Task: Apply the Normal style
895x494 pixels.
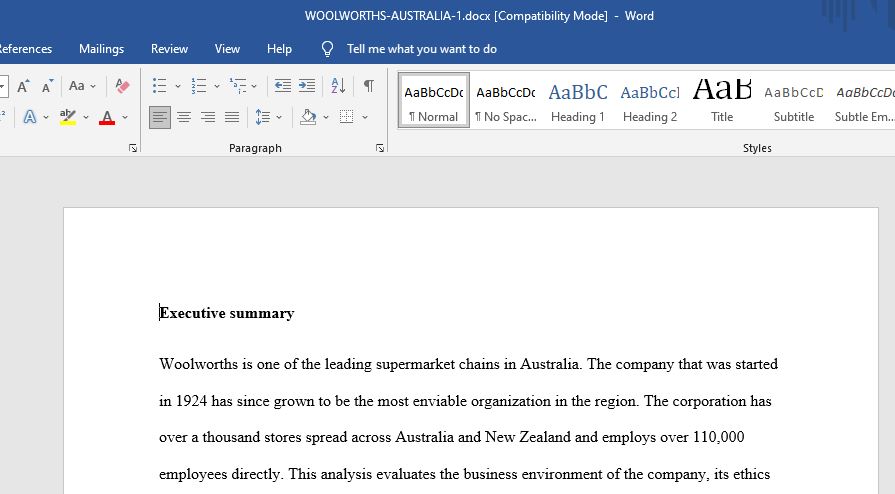Action: click(x=434, y=101)
